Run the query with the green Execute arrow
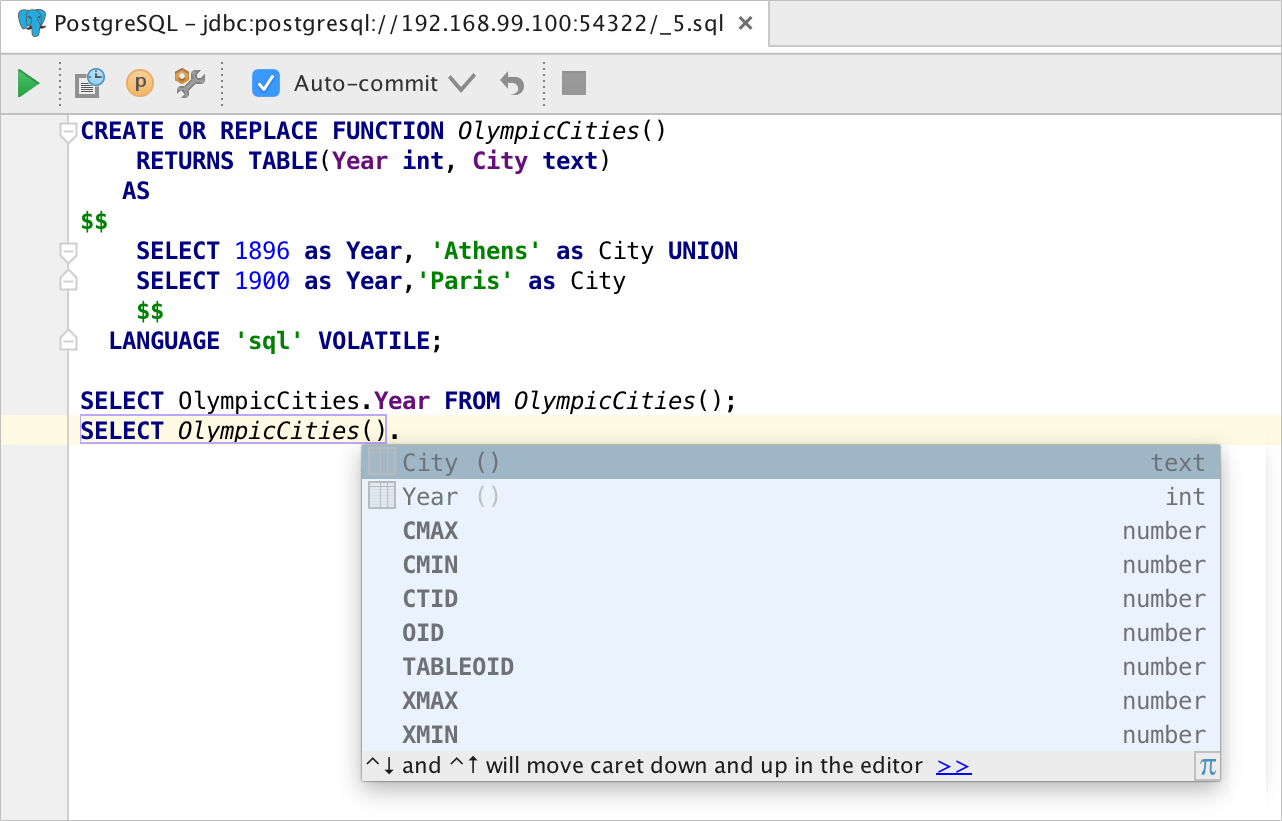The height and width of the screenshot is (821, 1282). coord(28,84)
